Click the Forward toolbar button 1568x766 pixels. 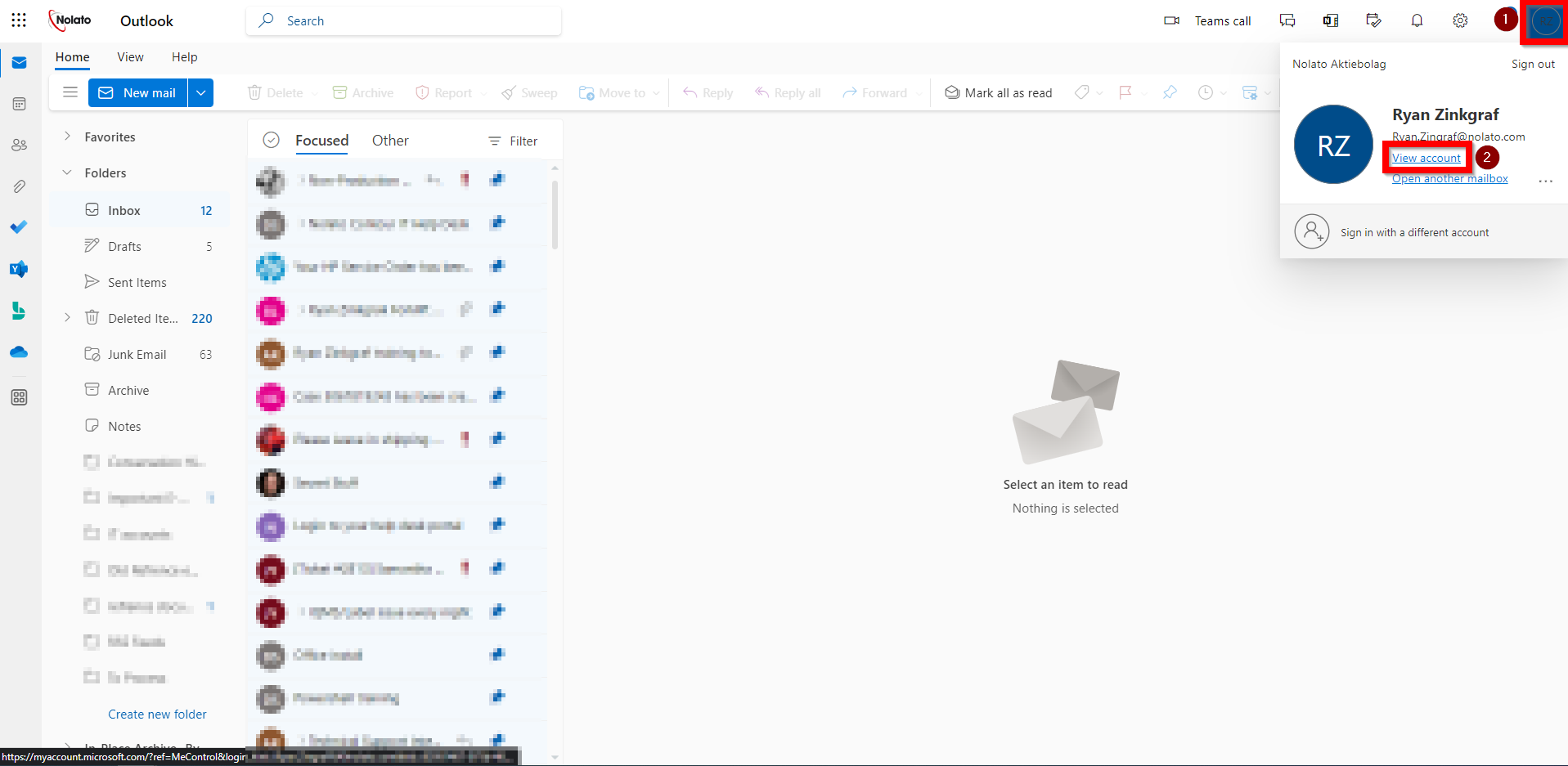click(x=875, y=92)
